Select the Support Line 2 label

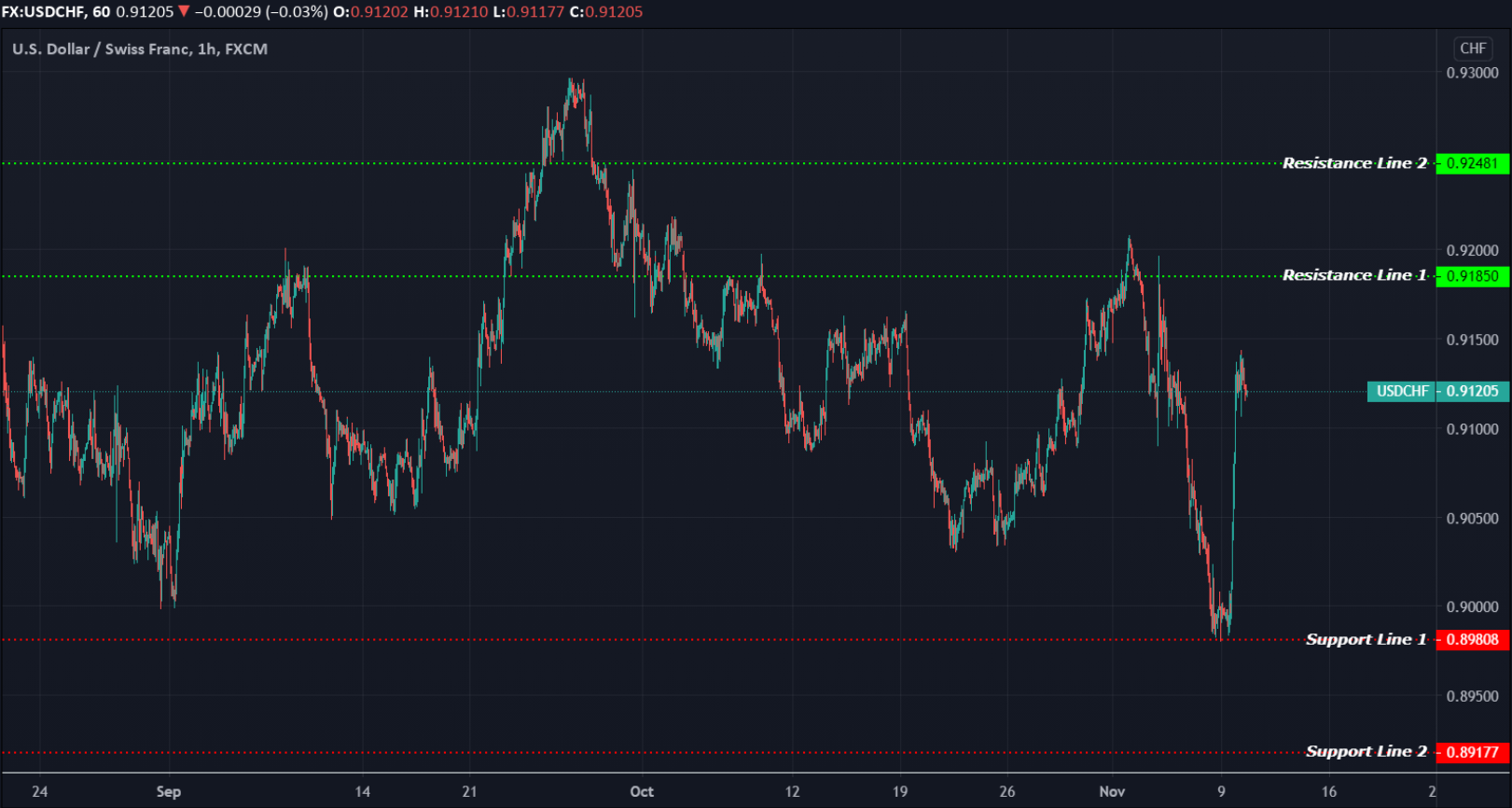pyautogui.click(x=1366, y=751)
